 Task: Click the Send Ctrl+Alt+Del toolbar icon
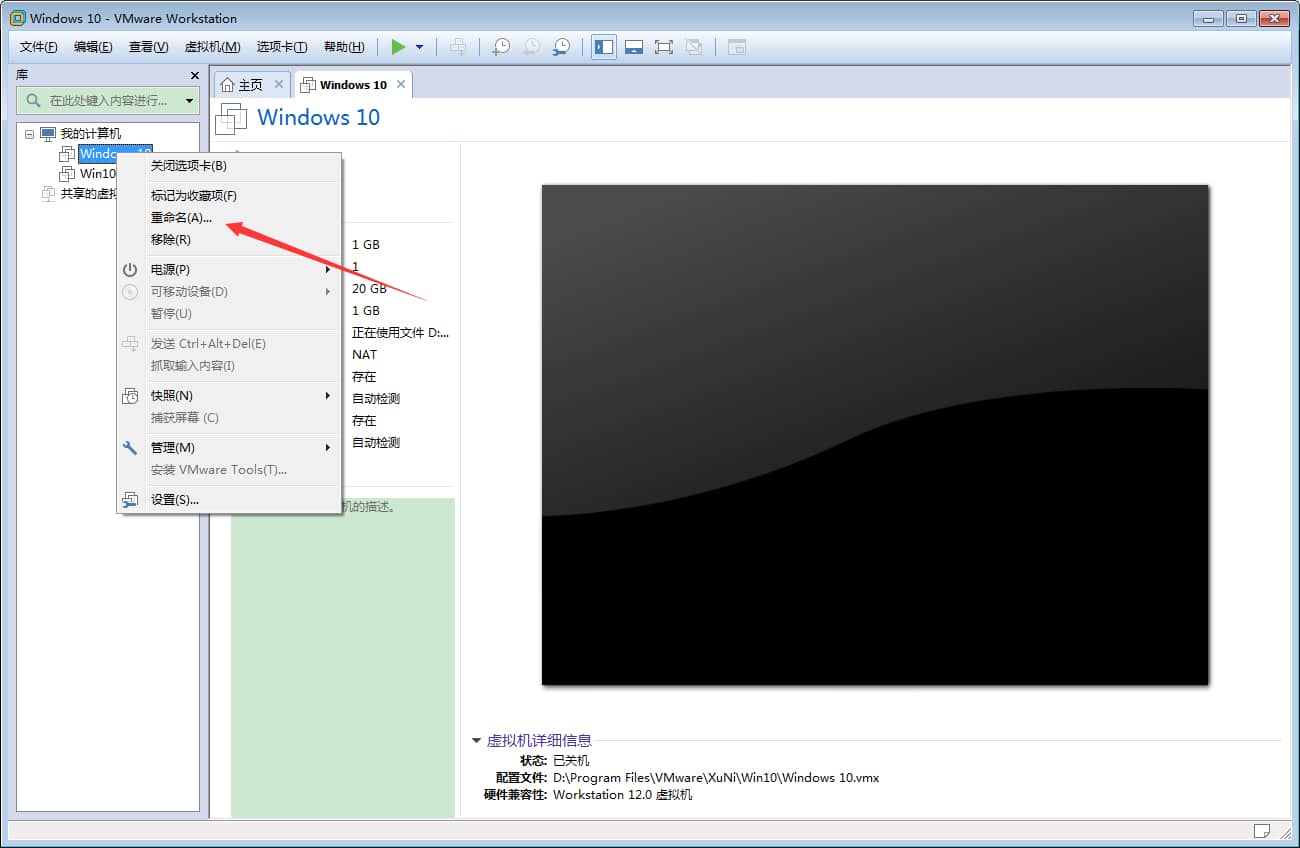tap(457, 47)
